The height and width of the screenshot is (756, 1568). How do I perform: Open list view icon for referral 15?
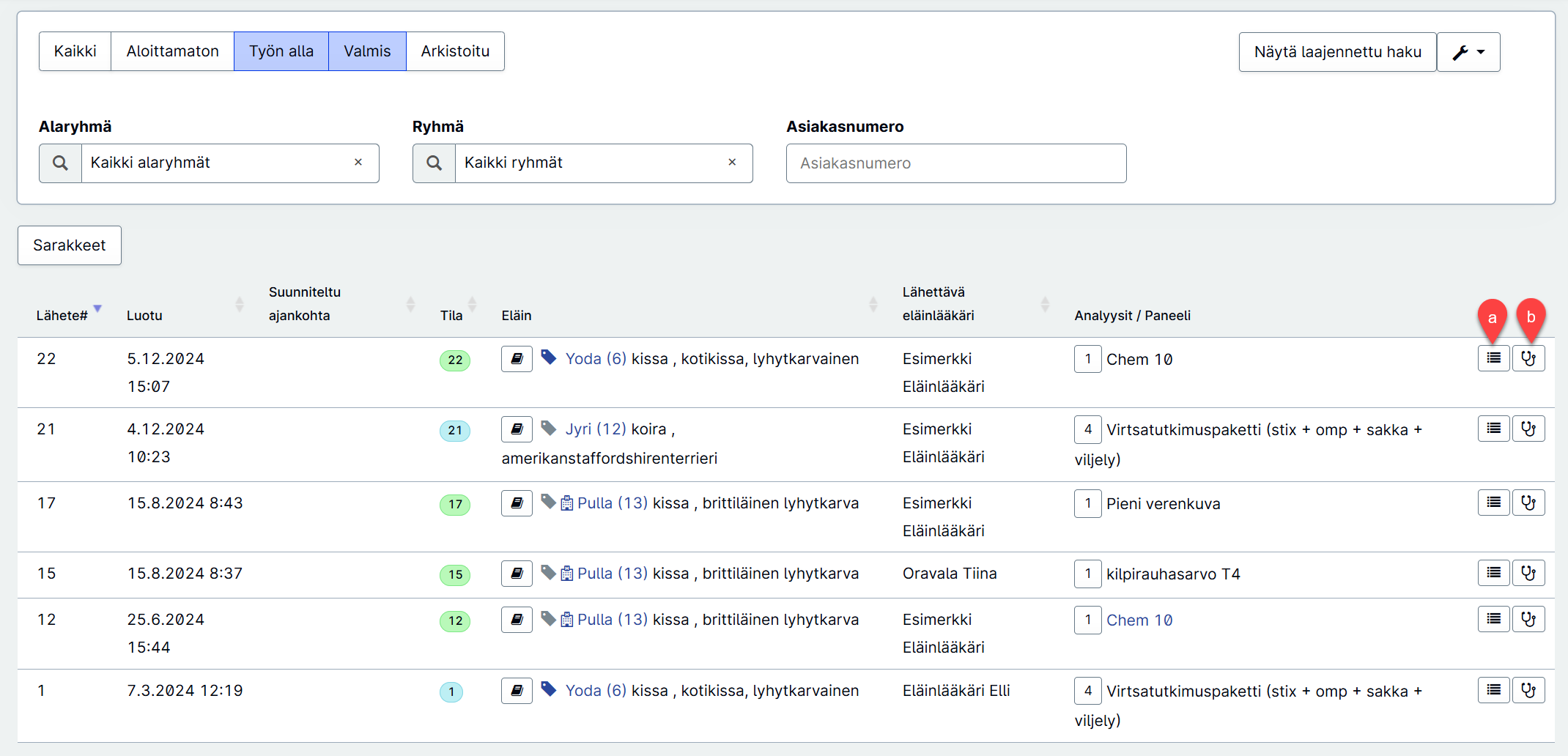(1493, 573)
